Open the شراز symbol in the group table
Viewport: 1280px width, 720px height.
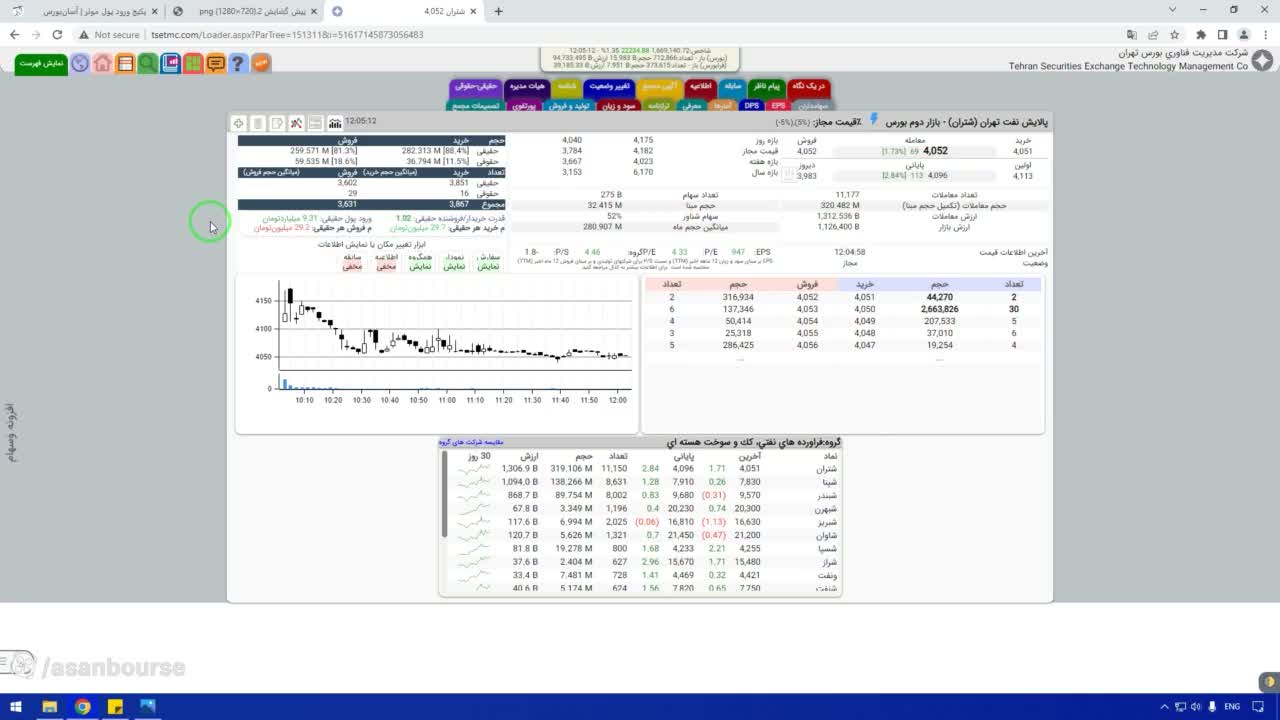pos(829,562)
